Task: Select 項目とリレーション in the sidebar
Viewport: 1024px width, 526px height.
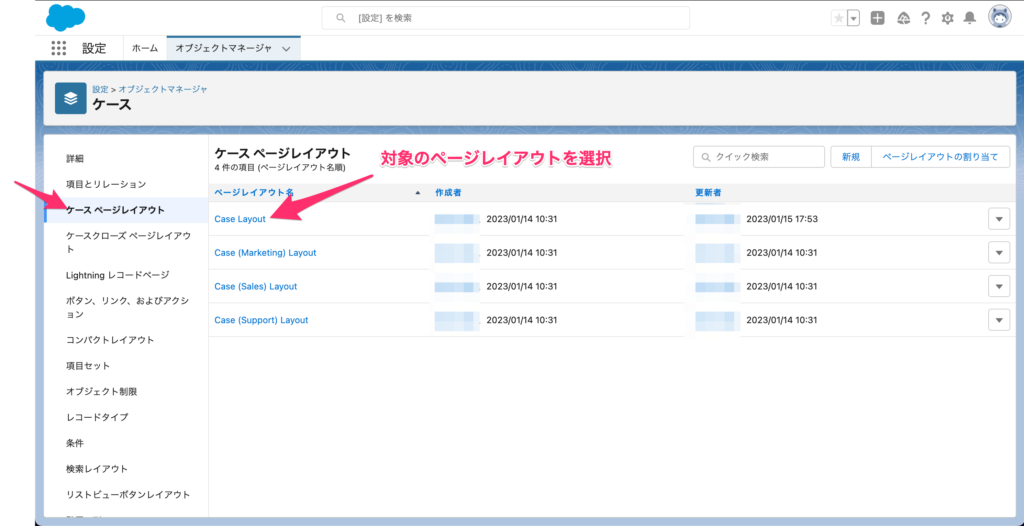Action: [x=106, y=184]
